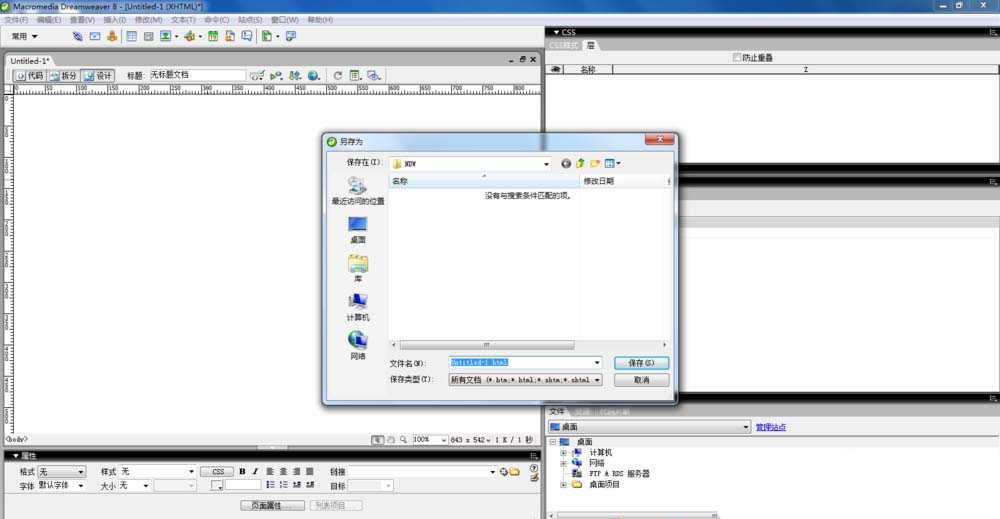Screen dimensions: 1000x519
Task: Enable the prevent overlaps checkbox
Action: [x=737, y=57]
